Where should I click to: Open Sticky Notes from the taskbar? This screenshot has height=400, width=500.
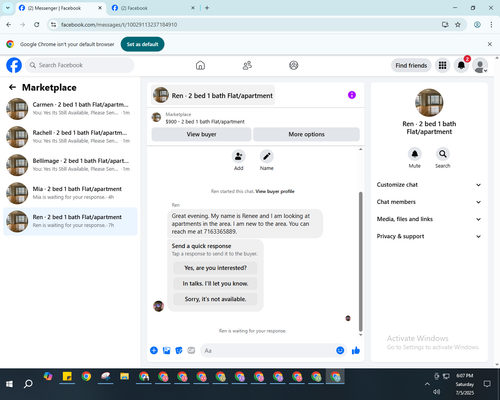67,377
